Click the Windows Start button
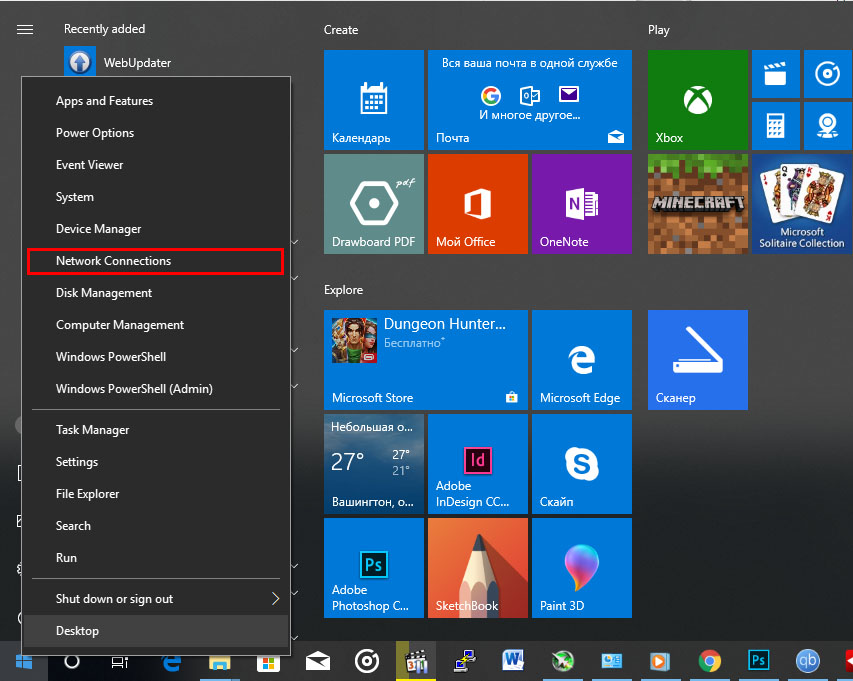853x681 pixels. [x=24, y=662]
